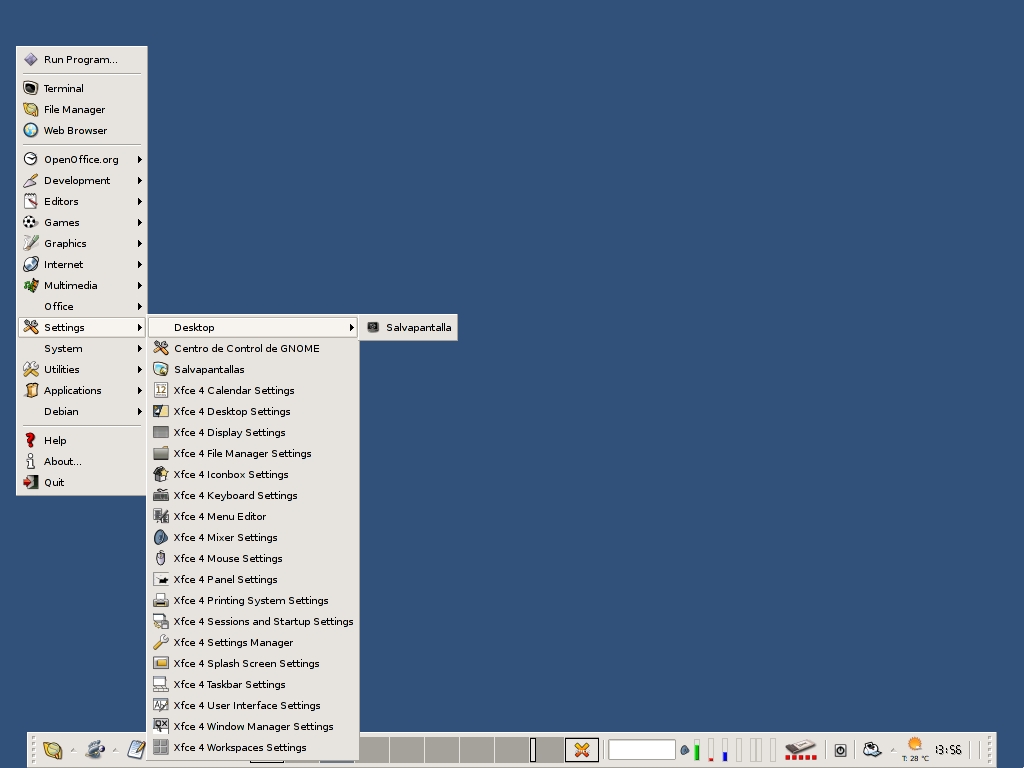The height and width of the screenshot is (768, 1024).
Task: Expand the OpenOffice.org submenu arrow
Action: (x=139, y=159)
